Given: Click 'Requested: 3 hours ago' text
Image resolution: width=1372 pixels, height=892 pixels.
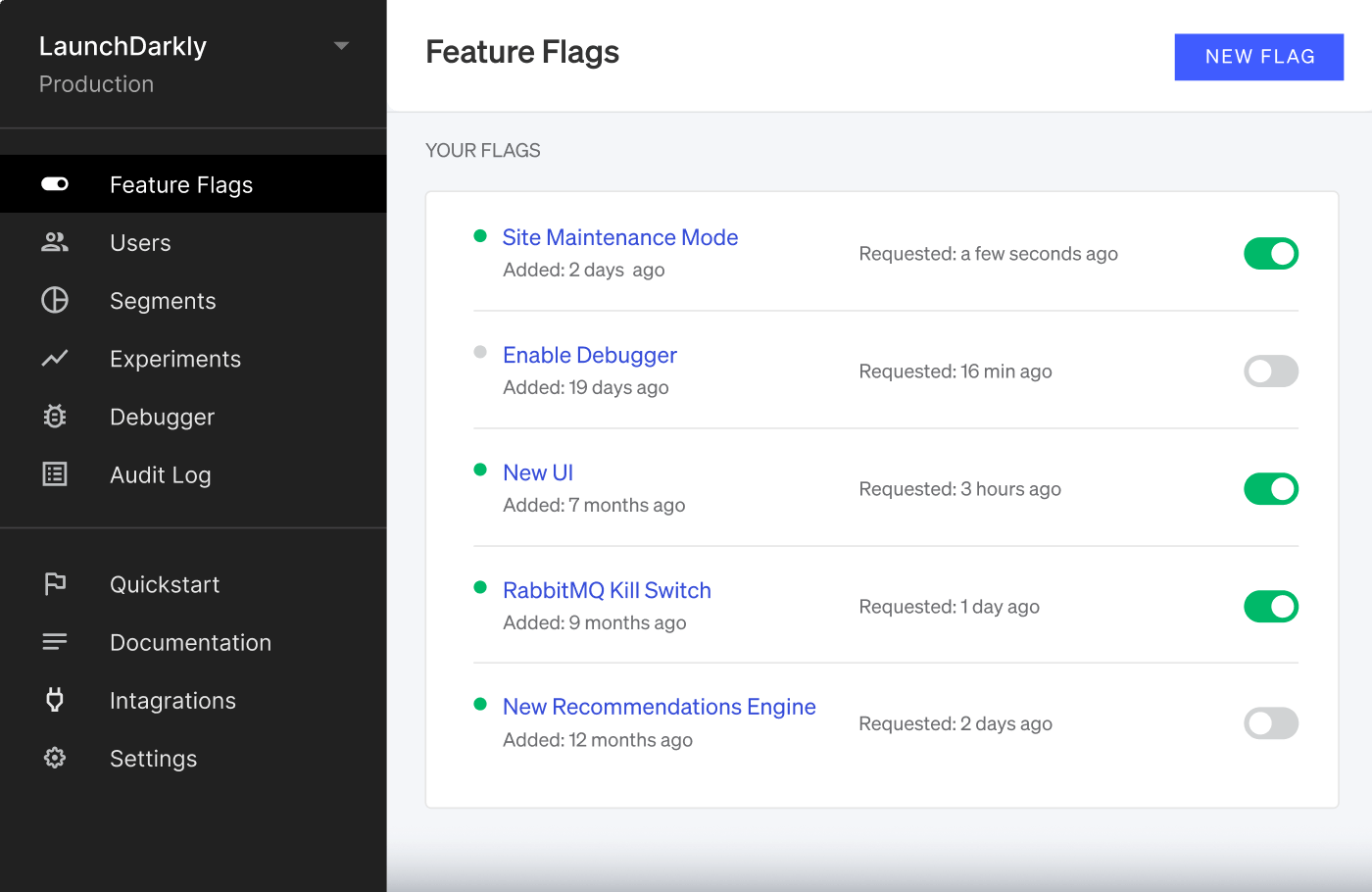Looking at the screenshot, I should 960,489.
